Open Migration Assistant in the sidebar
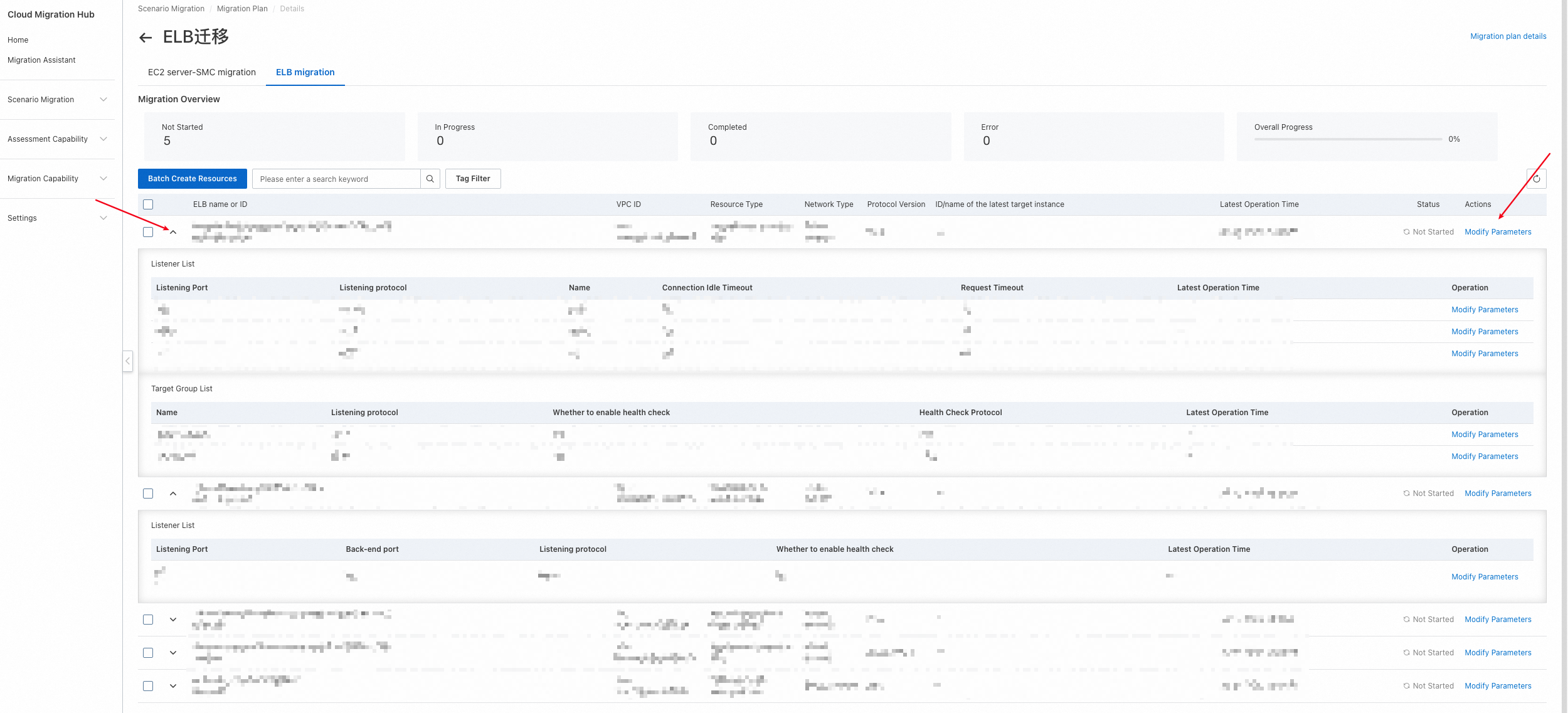 tap(41, 60)
